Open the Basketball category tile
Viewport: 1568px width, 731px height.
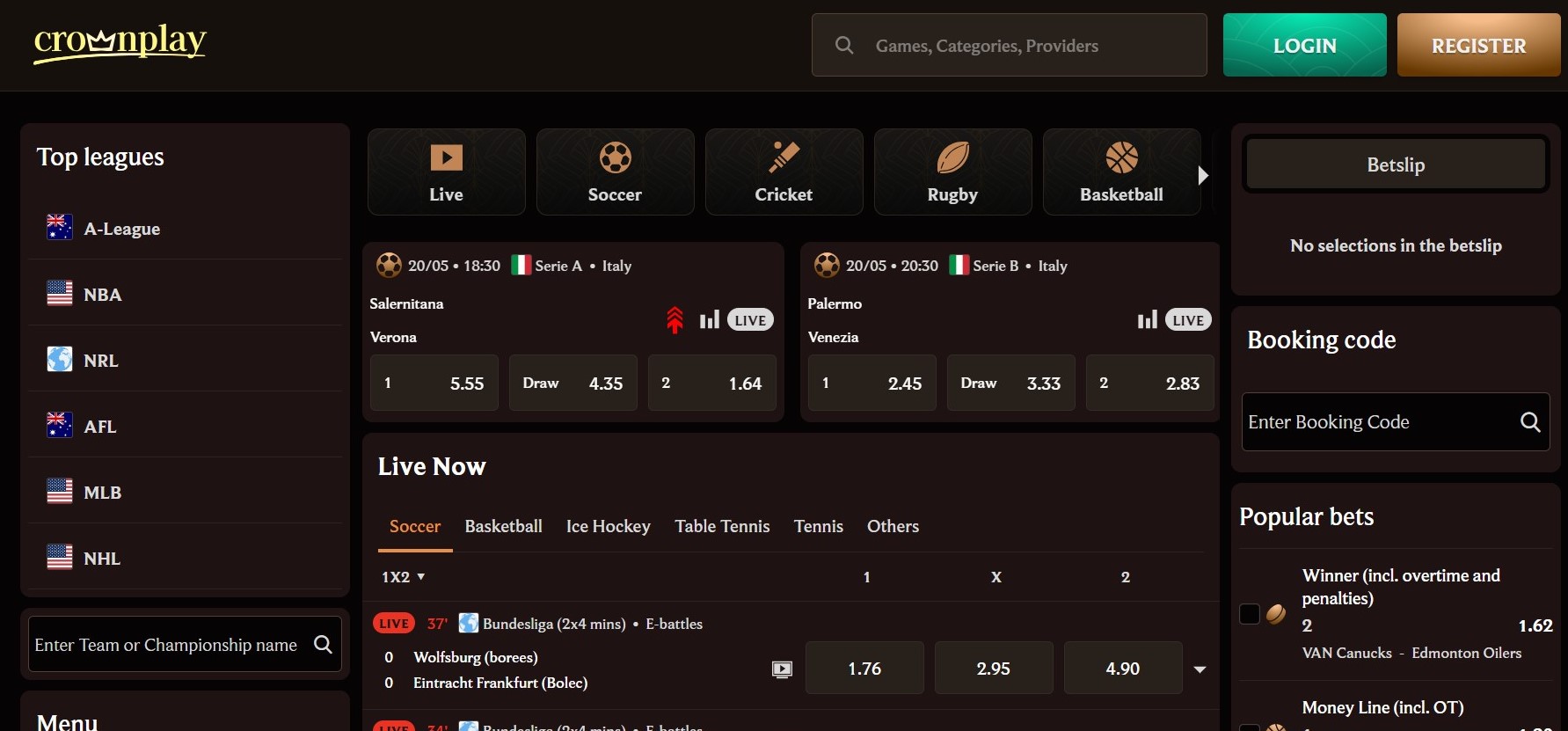click(x=1122, y=172)
